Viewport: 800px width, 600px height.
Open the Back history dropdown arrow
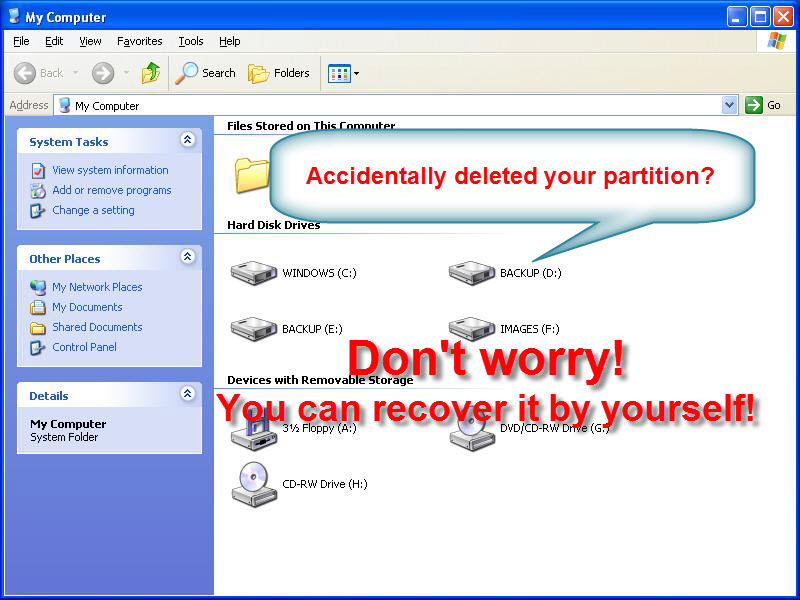[x=76, y=73]
